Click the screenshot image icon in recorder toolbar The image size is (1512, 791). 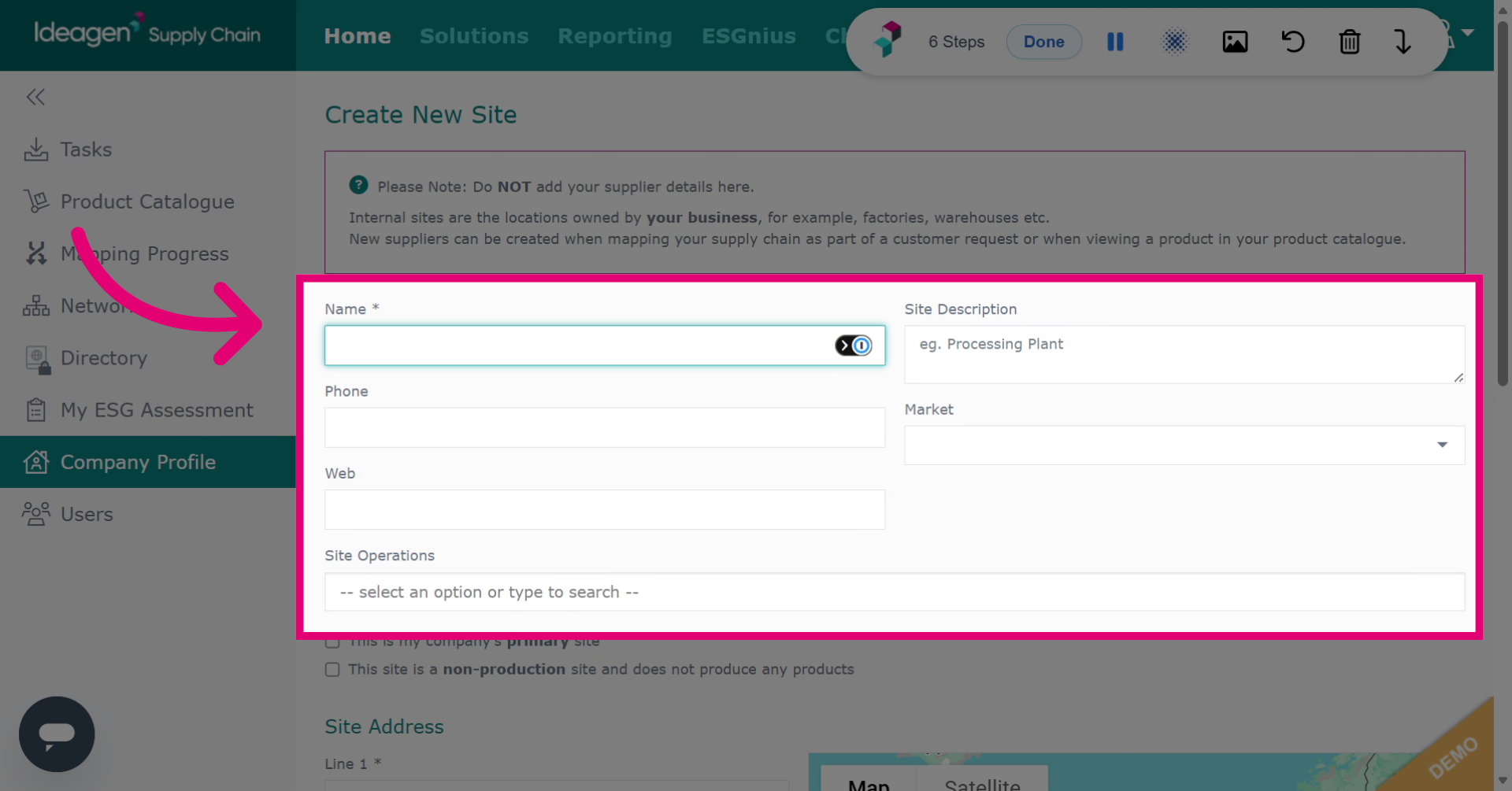[1235, 42]
